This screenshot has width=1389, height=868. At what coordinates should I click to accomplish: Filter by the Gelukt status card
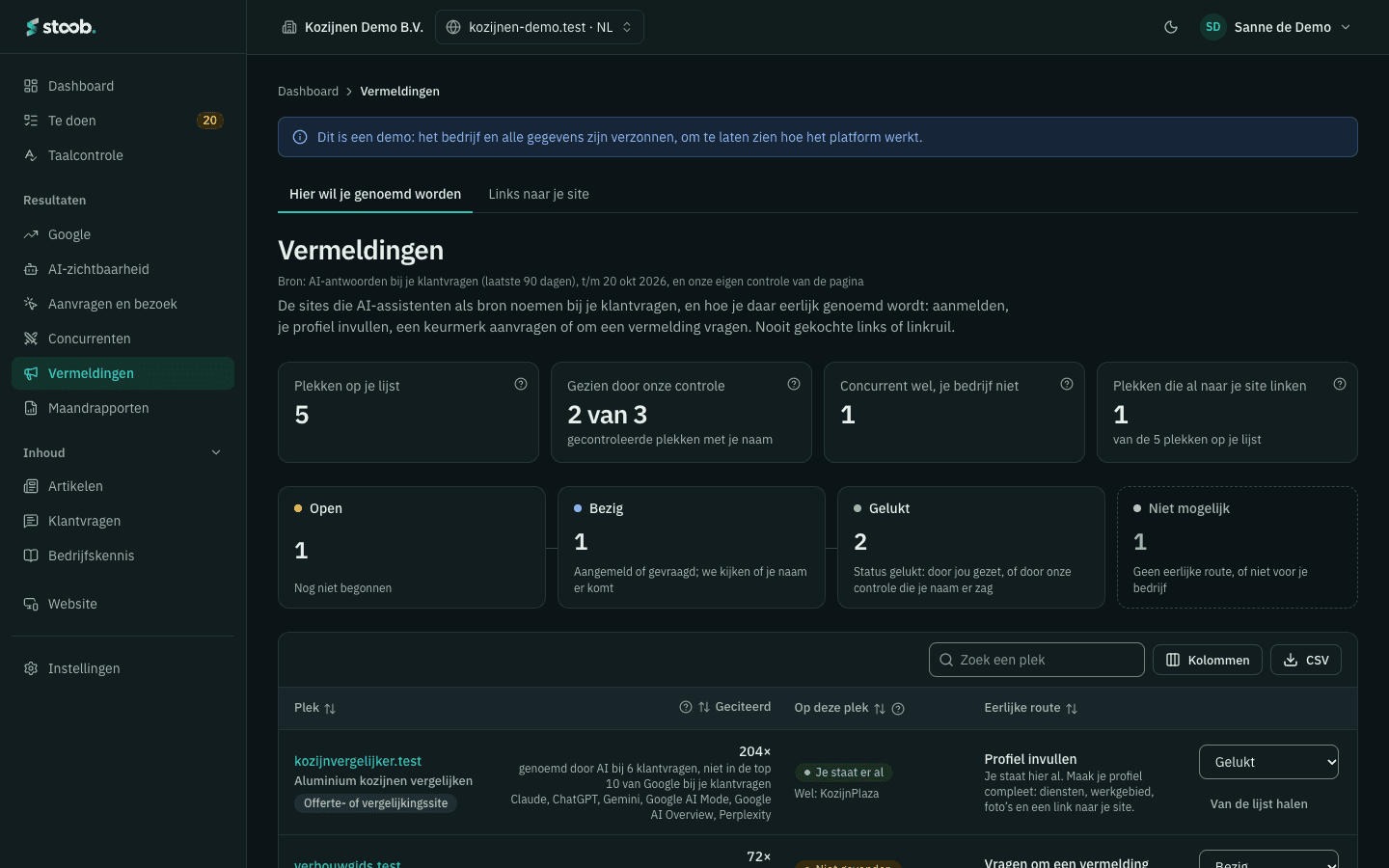point(971,547)
